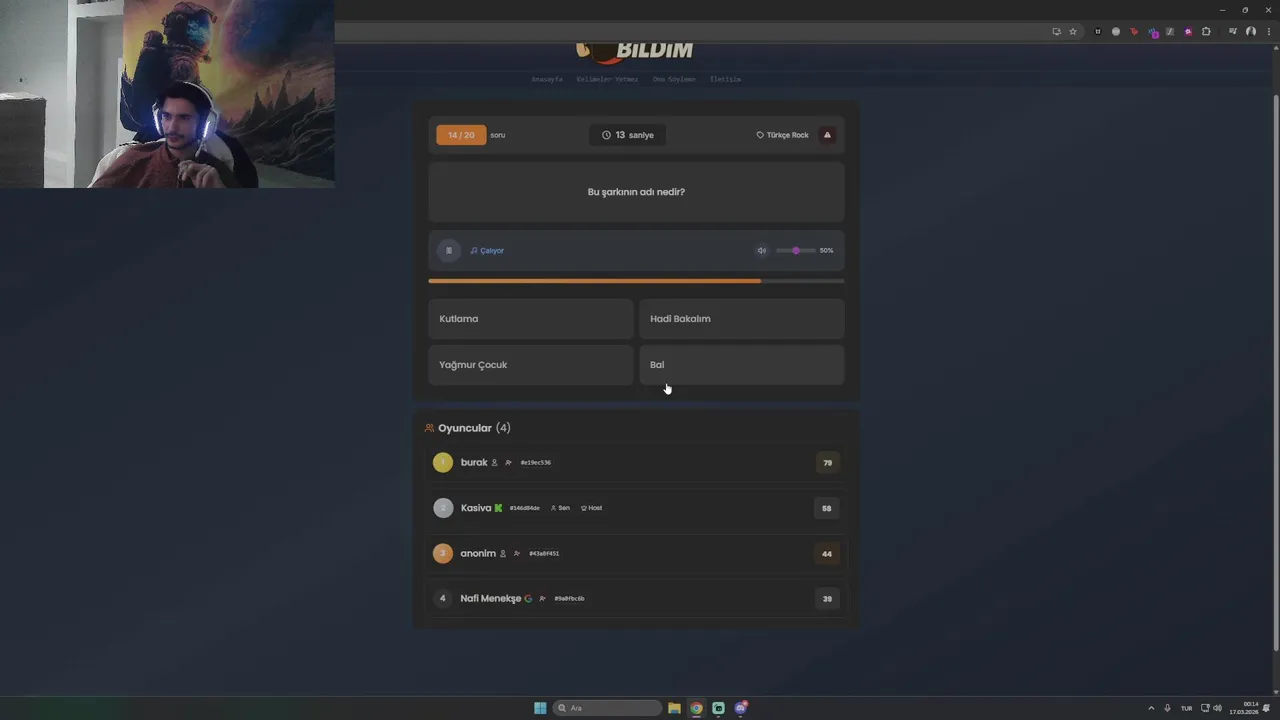Click the add-friend icon beside Nafi Menekşe
Viewport: 1280px width, 720px height.
coord(542,599)
